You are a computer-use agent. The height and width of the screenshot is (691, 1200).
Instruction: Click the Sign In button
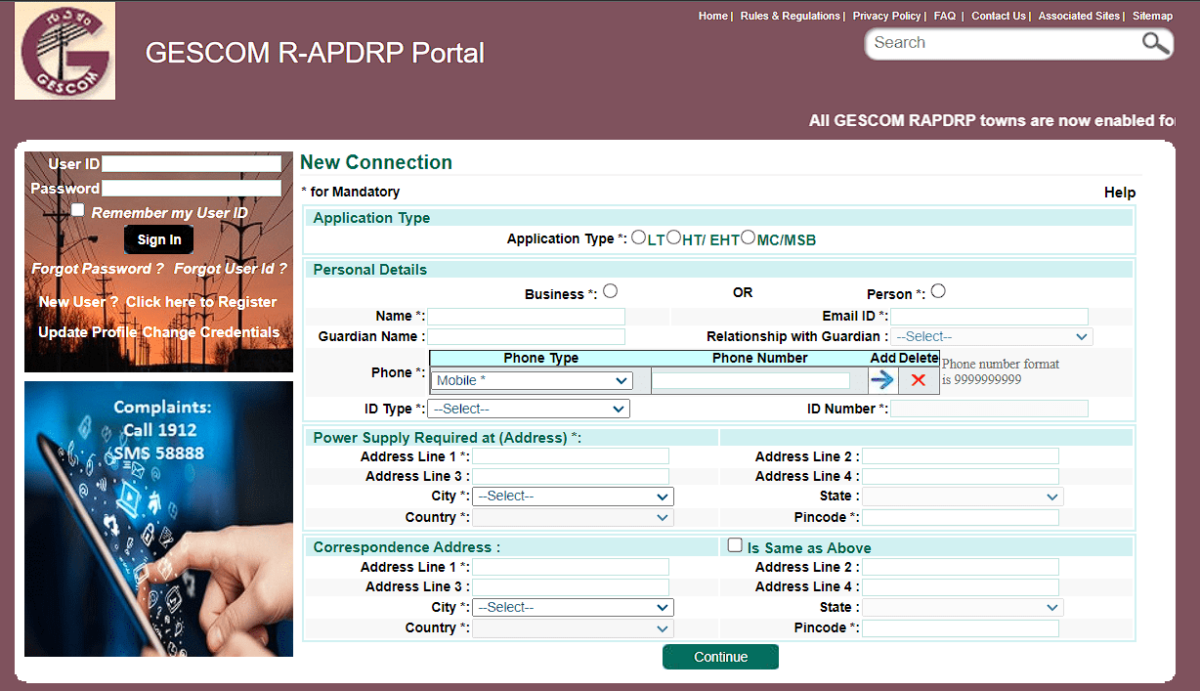pyautogui.click(x=159, y=240)
